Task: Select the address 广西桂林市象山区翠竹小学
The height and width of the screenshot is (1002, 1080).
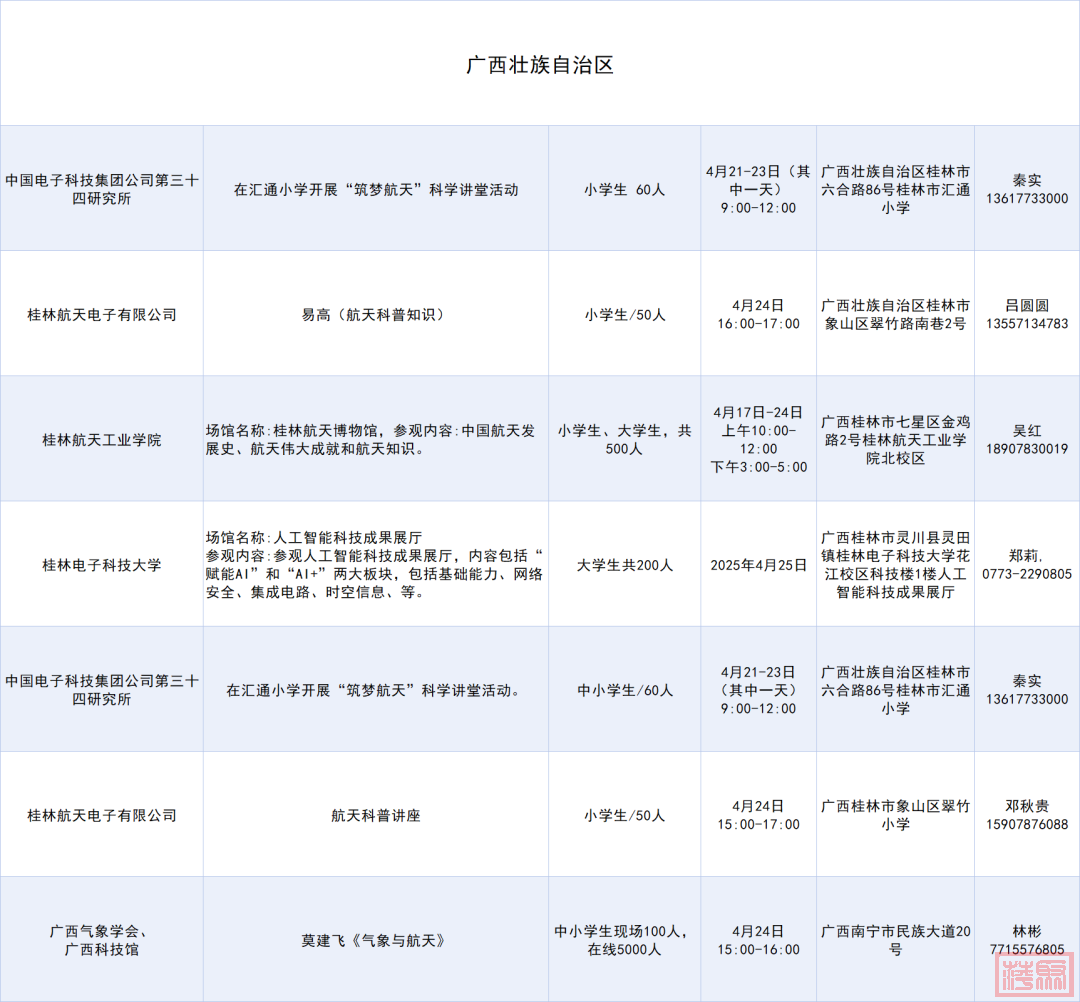Action: [x=895, y=815]
